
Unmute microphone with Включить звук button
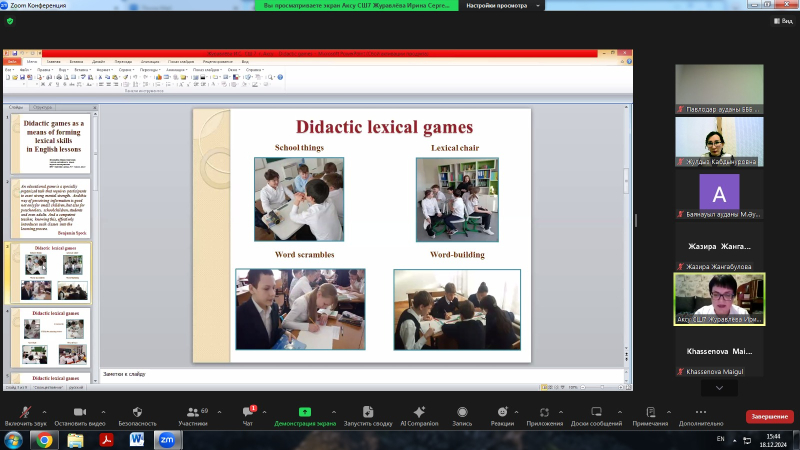tap(27, 412)
